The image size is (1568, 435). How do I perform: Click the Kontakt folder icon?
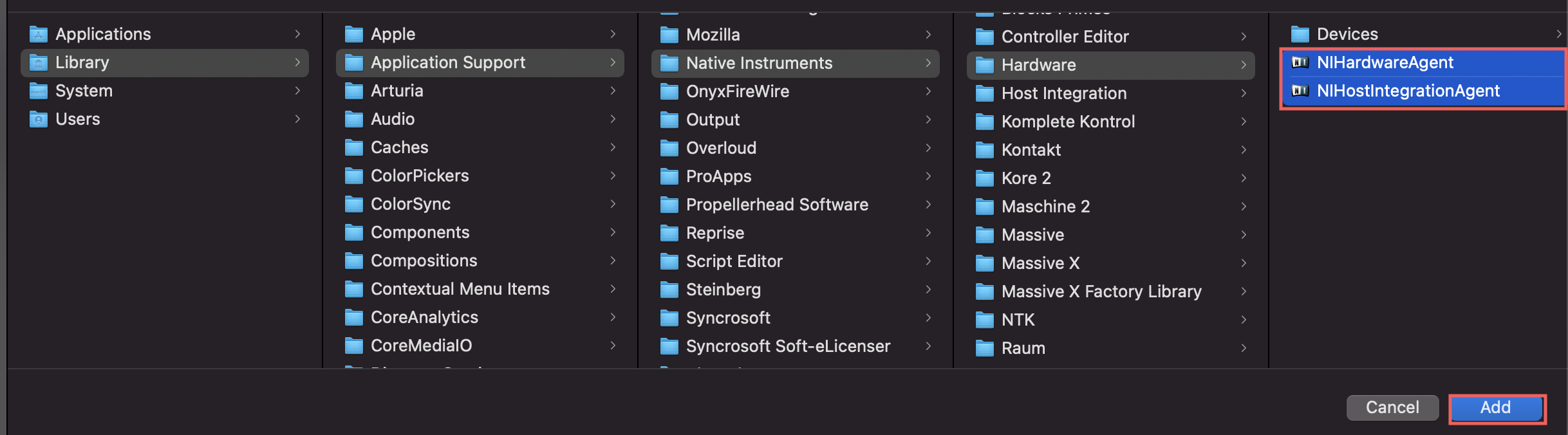(985, 150)
